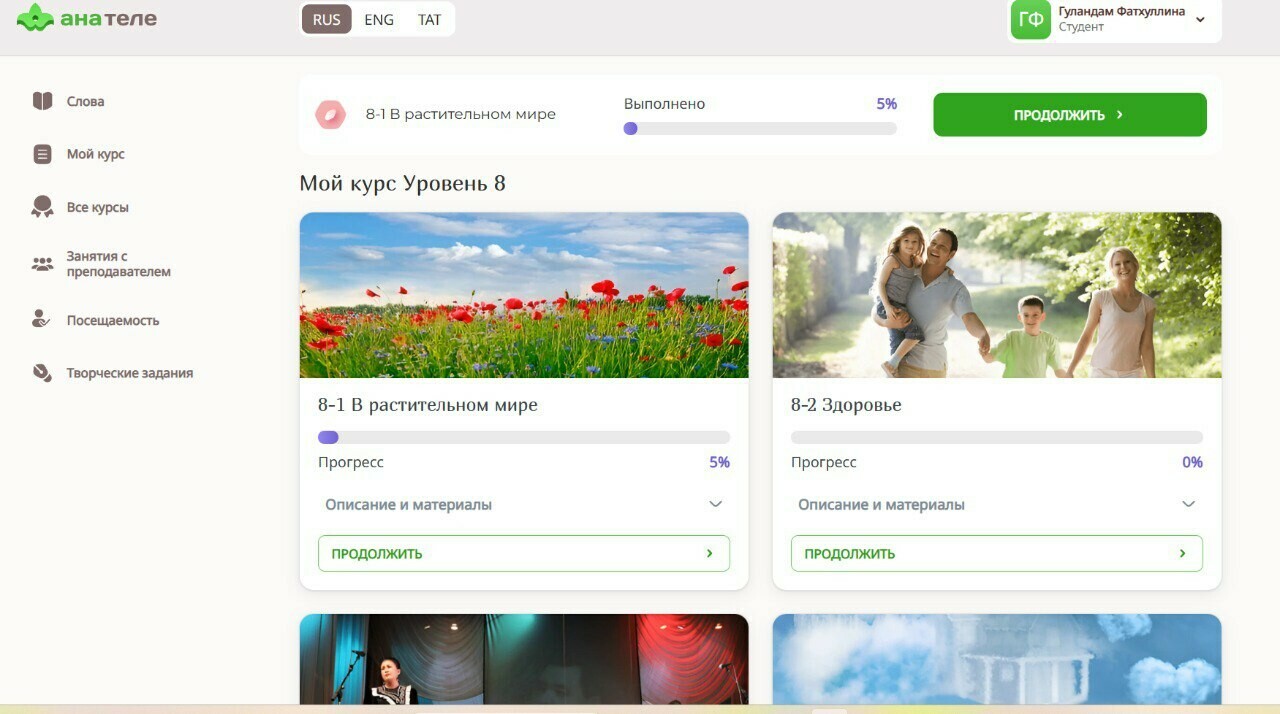Click the pink course icon beside 8-1 banner
The image size is (1280, 714).
click(x=330, y=115)
